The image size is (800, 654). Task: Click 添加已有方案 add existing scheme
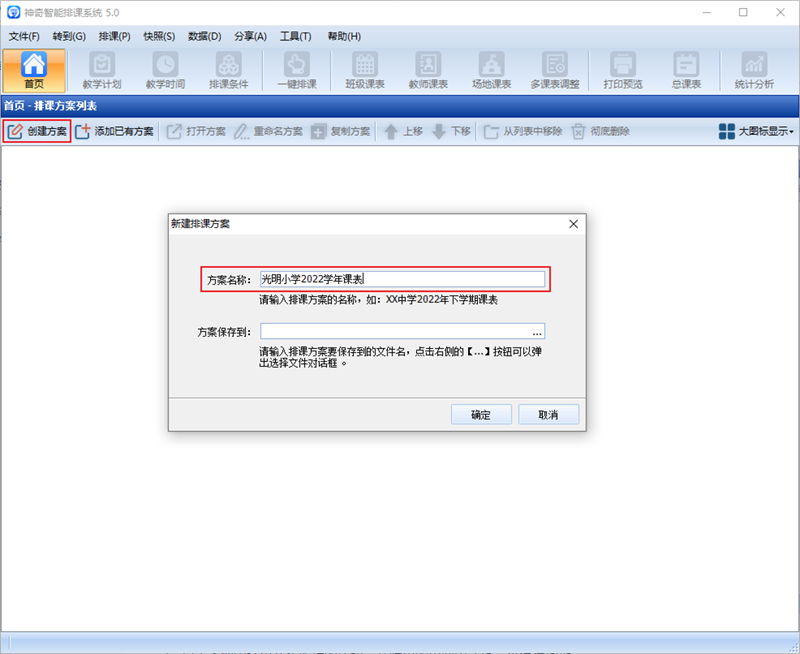coord(114,131)
